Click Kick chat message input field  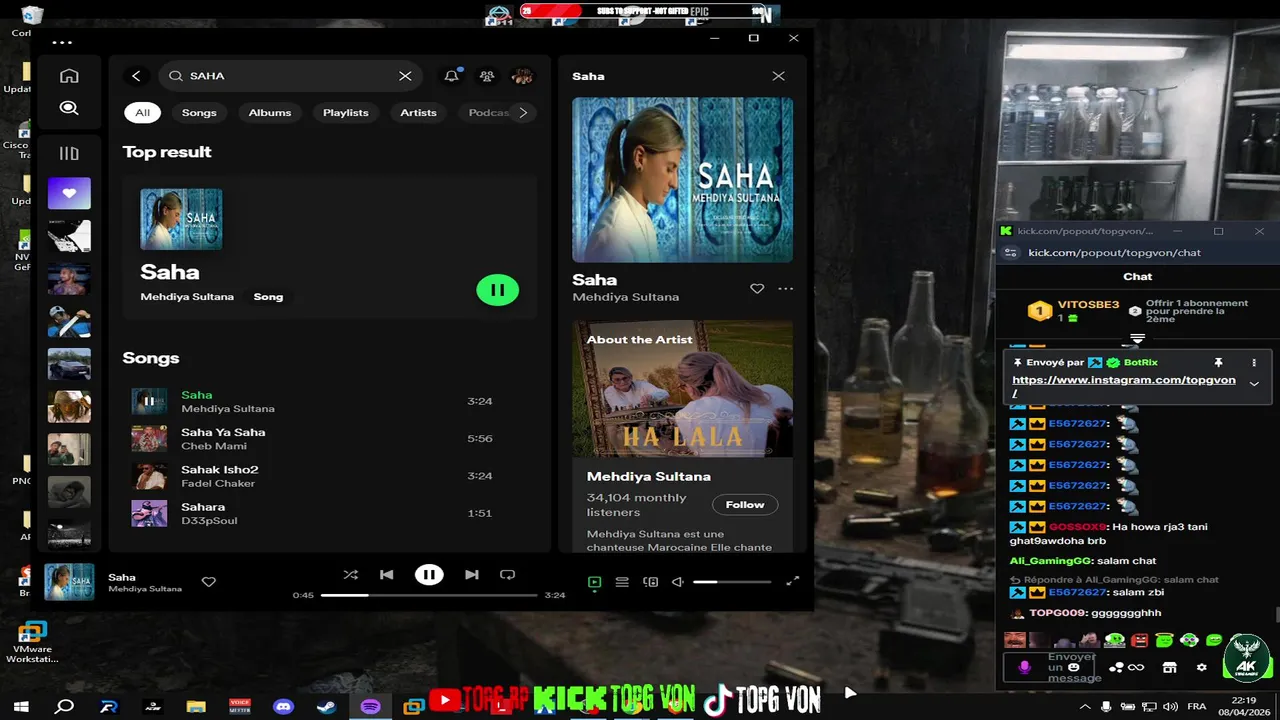(1048, 667)
